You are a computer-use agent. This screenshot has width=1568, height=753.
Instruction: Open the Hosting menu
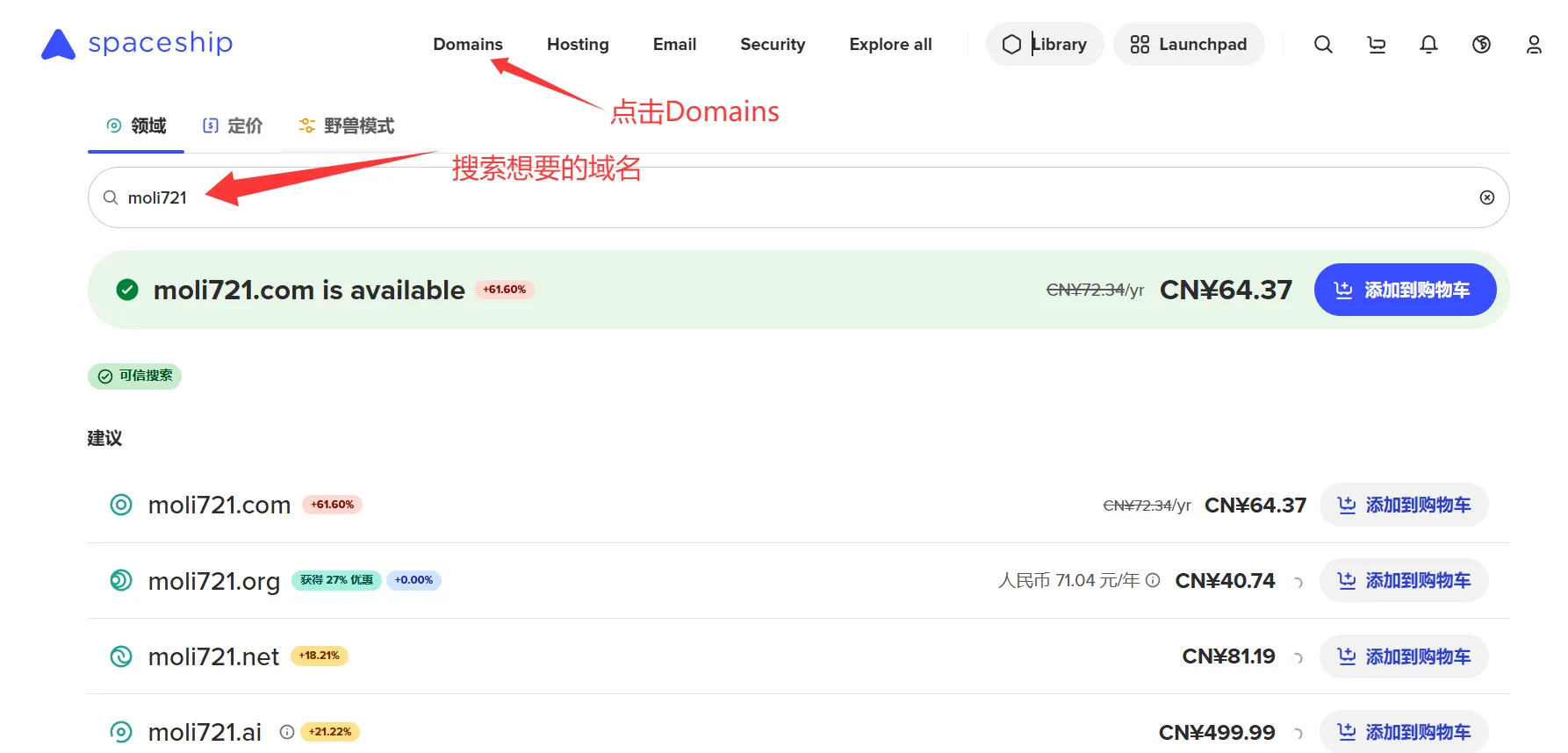pos(578,44)
